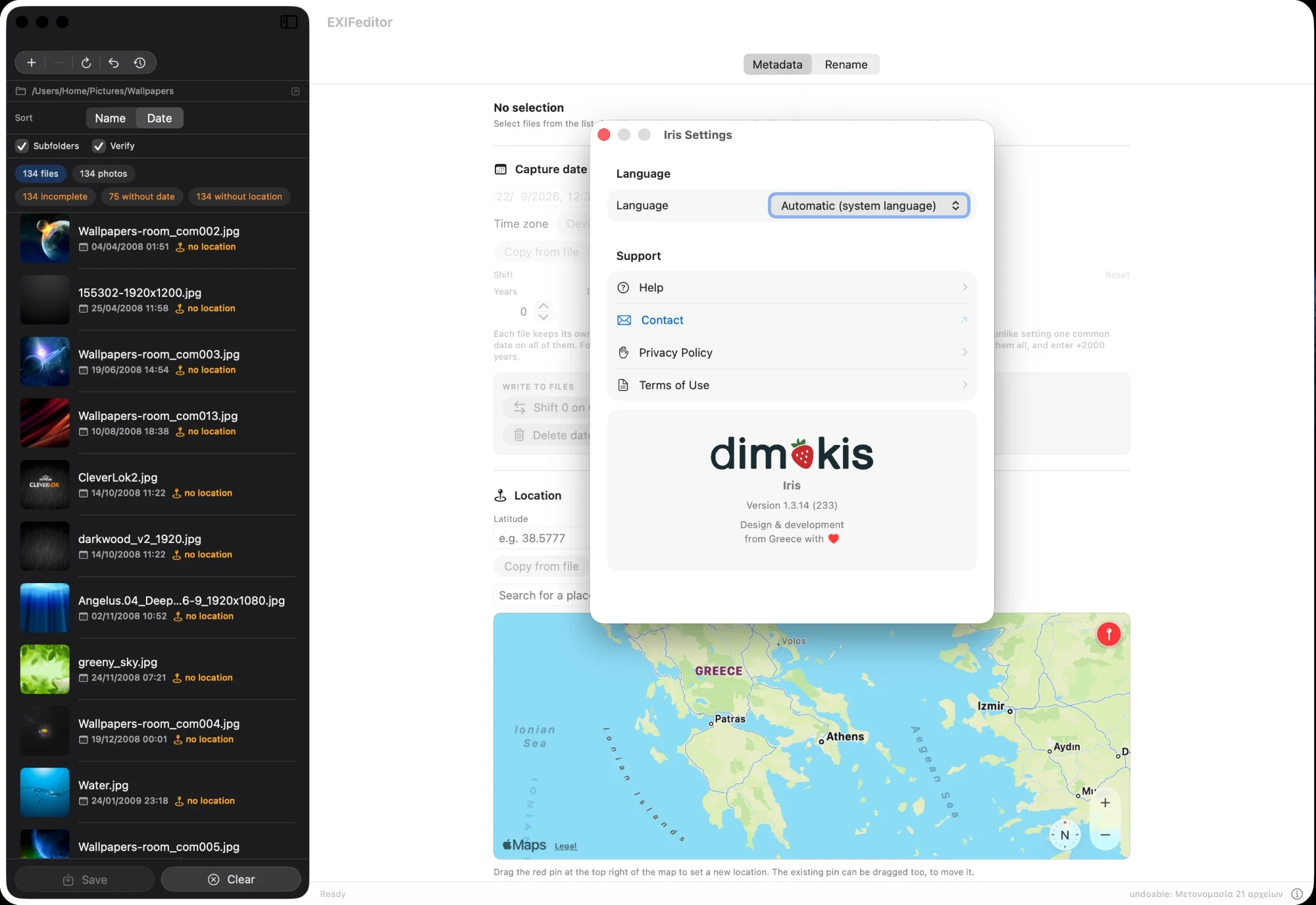This screenshot has width=1316, height=905.
Task: Click the reload folder icon in toolbar
Action: point(86,63)
